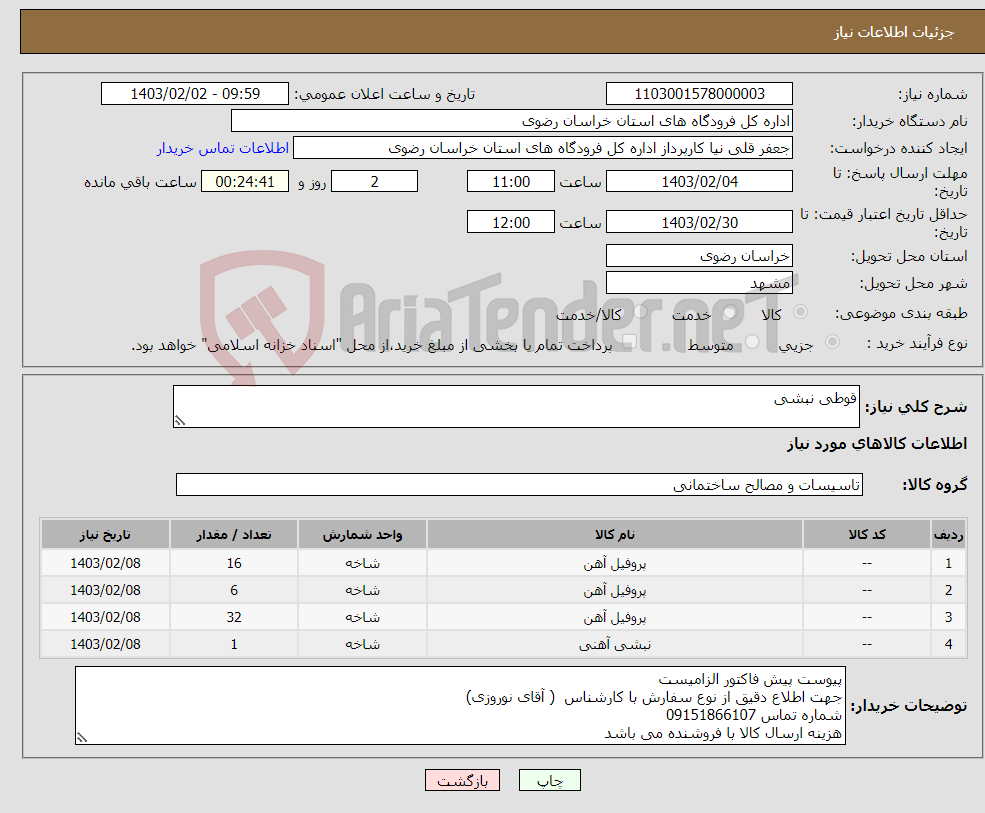The height and width of the screenshot is (813, 985).
Task: Click quantity 1 in row 4
Action: [x=234, y=645]
